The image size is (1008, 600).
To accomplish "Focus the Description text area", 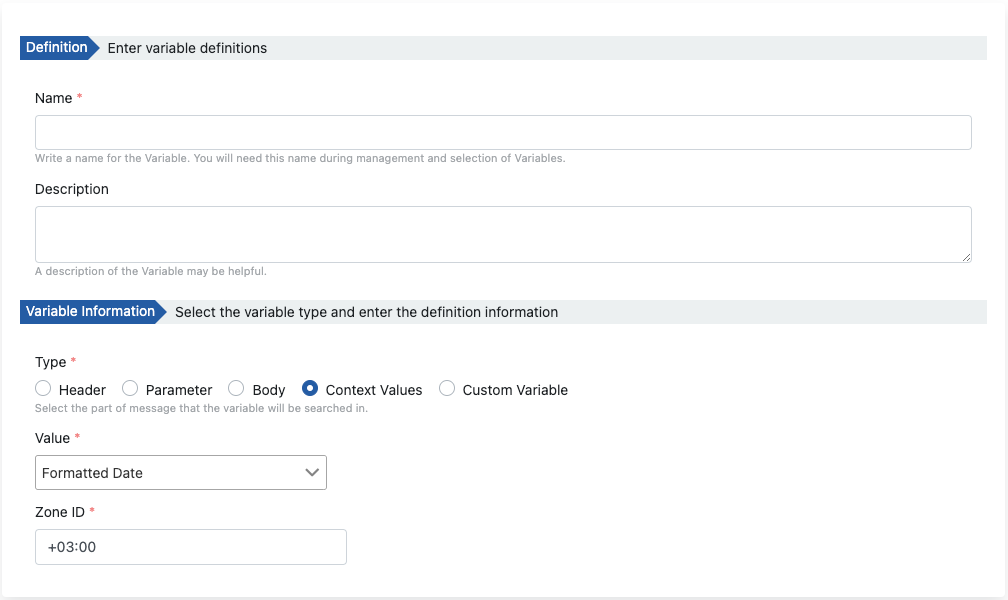I will [x=503, y=234].
